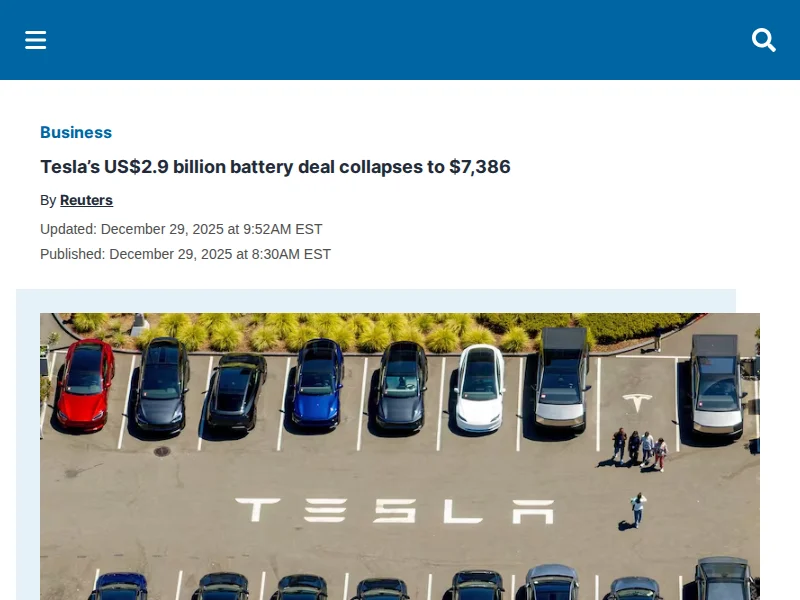Image resolution: width=800 pixels, height=600 pixels.
Task: Click the Cybertruck next to the white car
Action: click(x=561, y=378)
